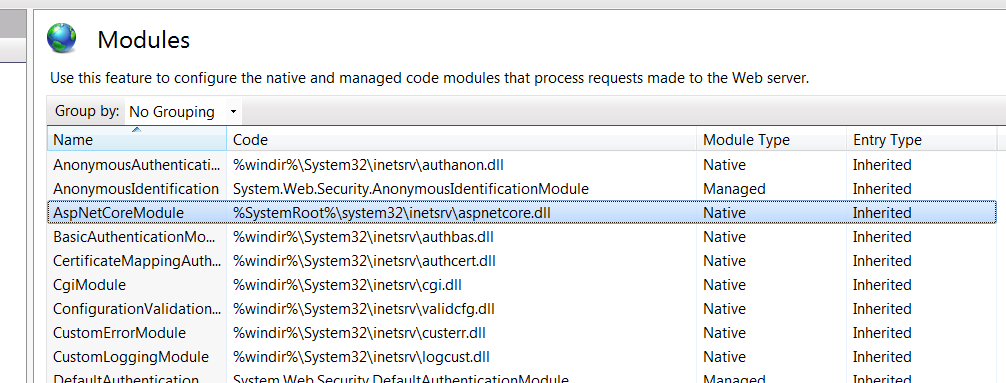Click the sort arrow above Name
The height and width of the screenshot is (383, 1006).
136,130
